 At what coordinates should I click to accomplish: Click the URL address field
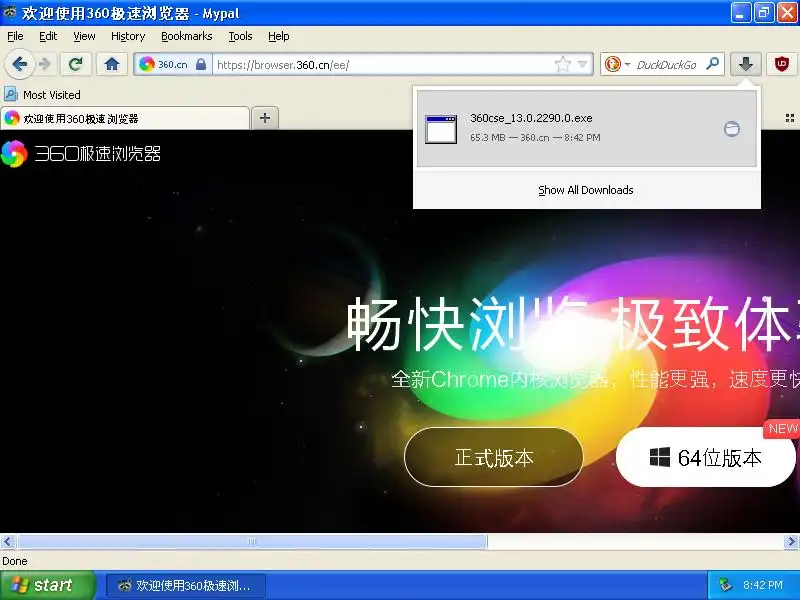(x=383, y=65)
